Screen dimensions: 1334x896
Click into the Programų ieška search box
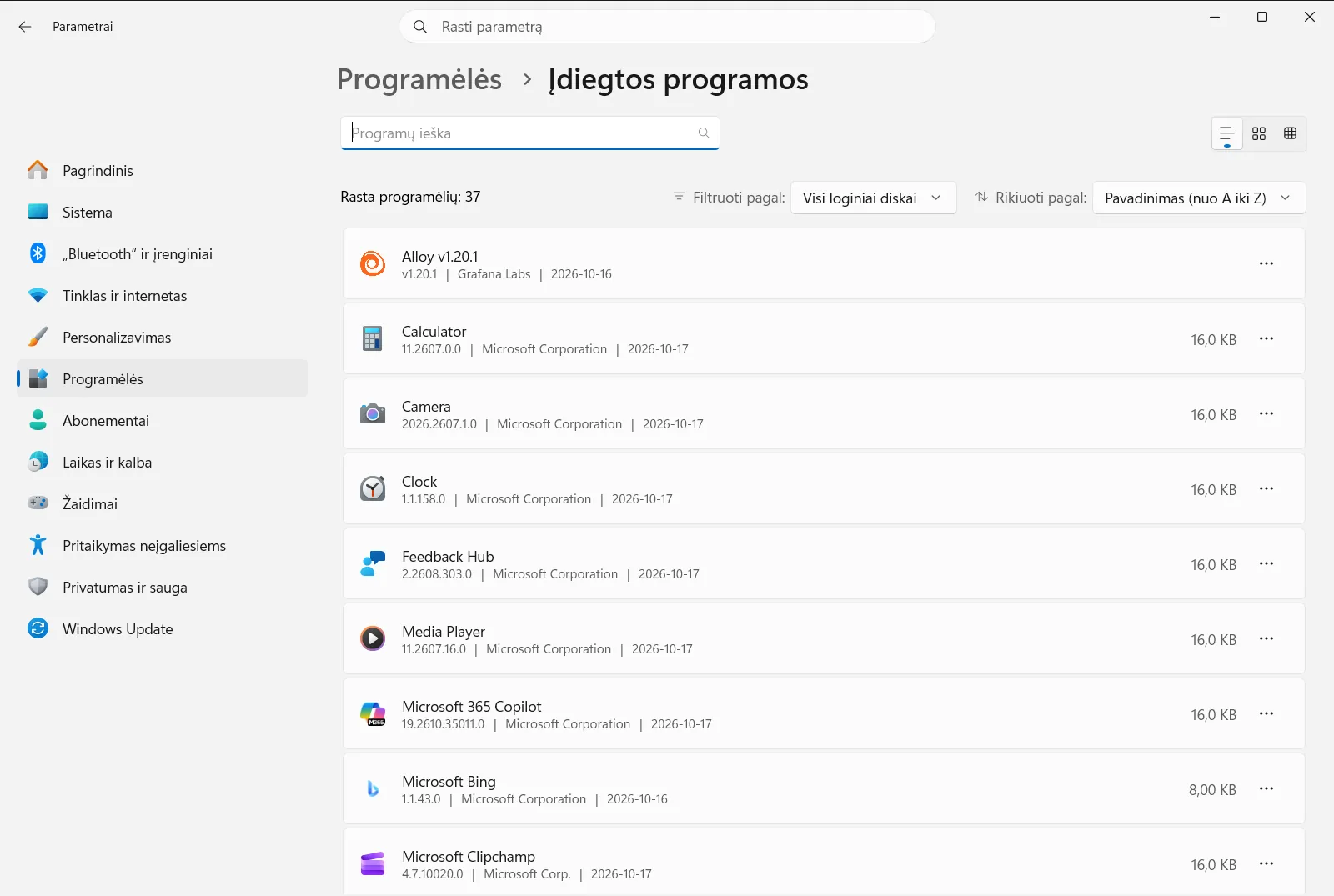pos(529,133)
